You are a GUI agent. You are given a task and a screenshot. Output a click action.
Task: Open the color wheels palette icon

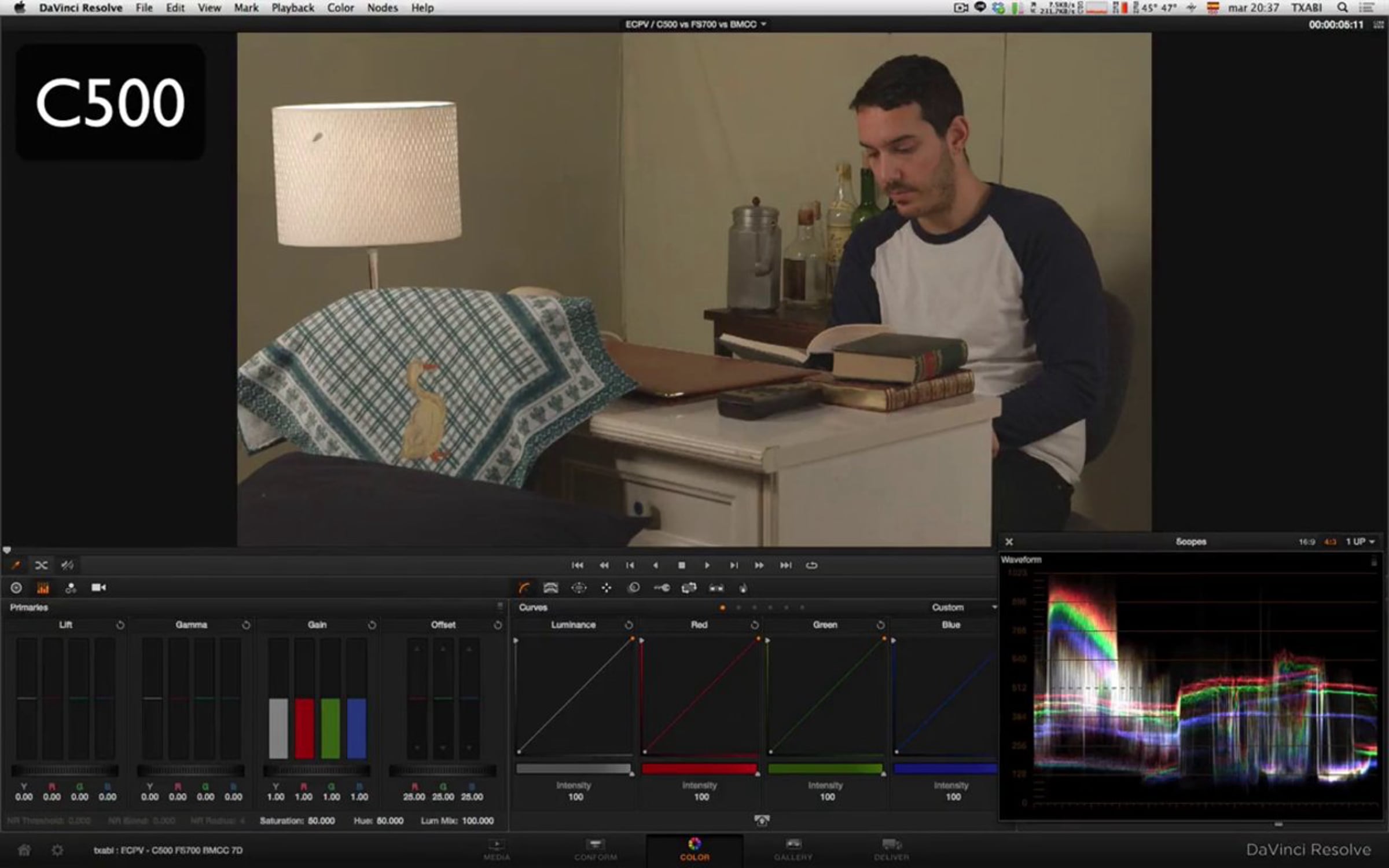16,588
